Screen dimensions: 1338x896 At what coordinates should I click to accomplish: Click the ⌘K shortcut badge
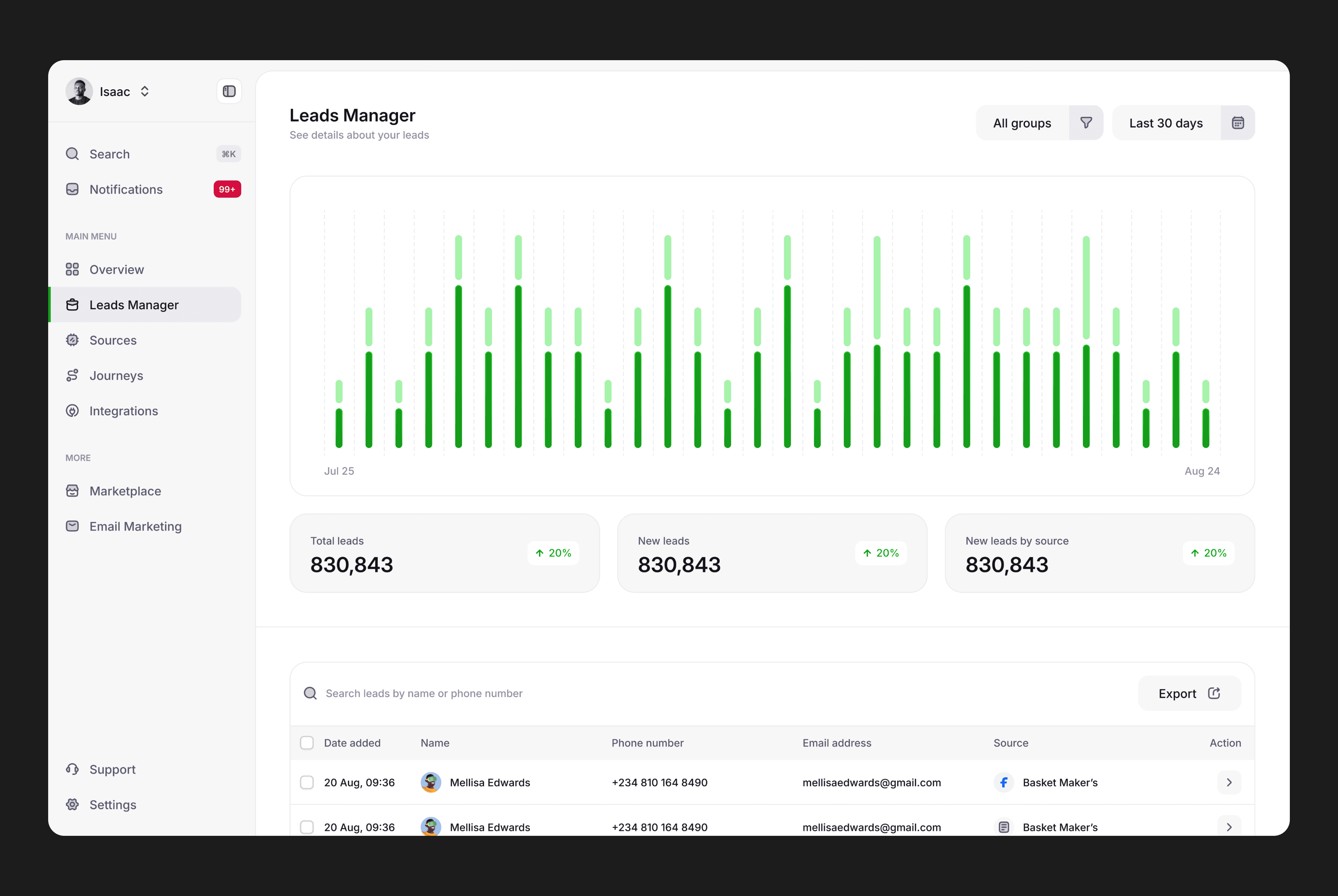[228, 154]
